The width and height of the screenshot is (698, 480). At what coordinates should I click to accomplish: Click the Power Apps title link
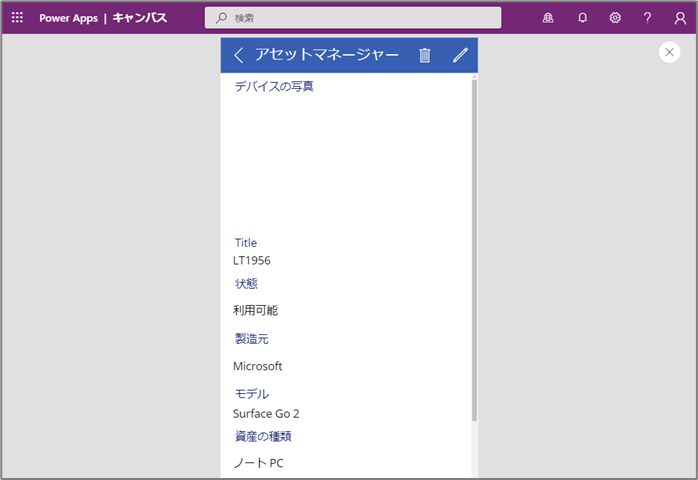69,18
